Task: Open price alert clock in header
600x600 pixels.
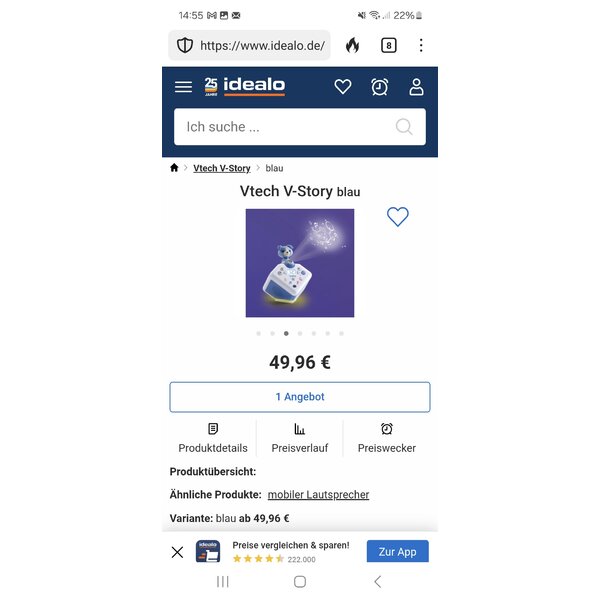Action: [379, 87]
